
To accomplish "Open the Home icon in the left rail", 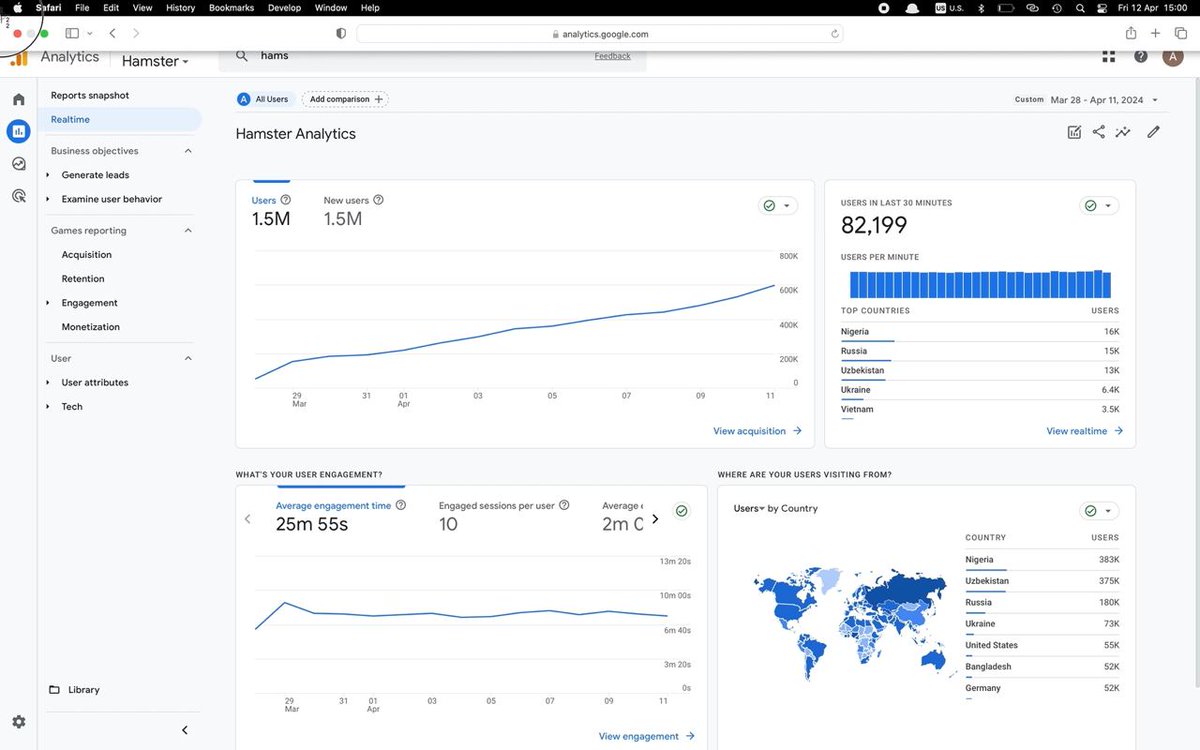I will pyautogui.click(x=18, y=99).
